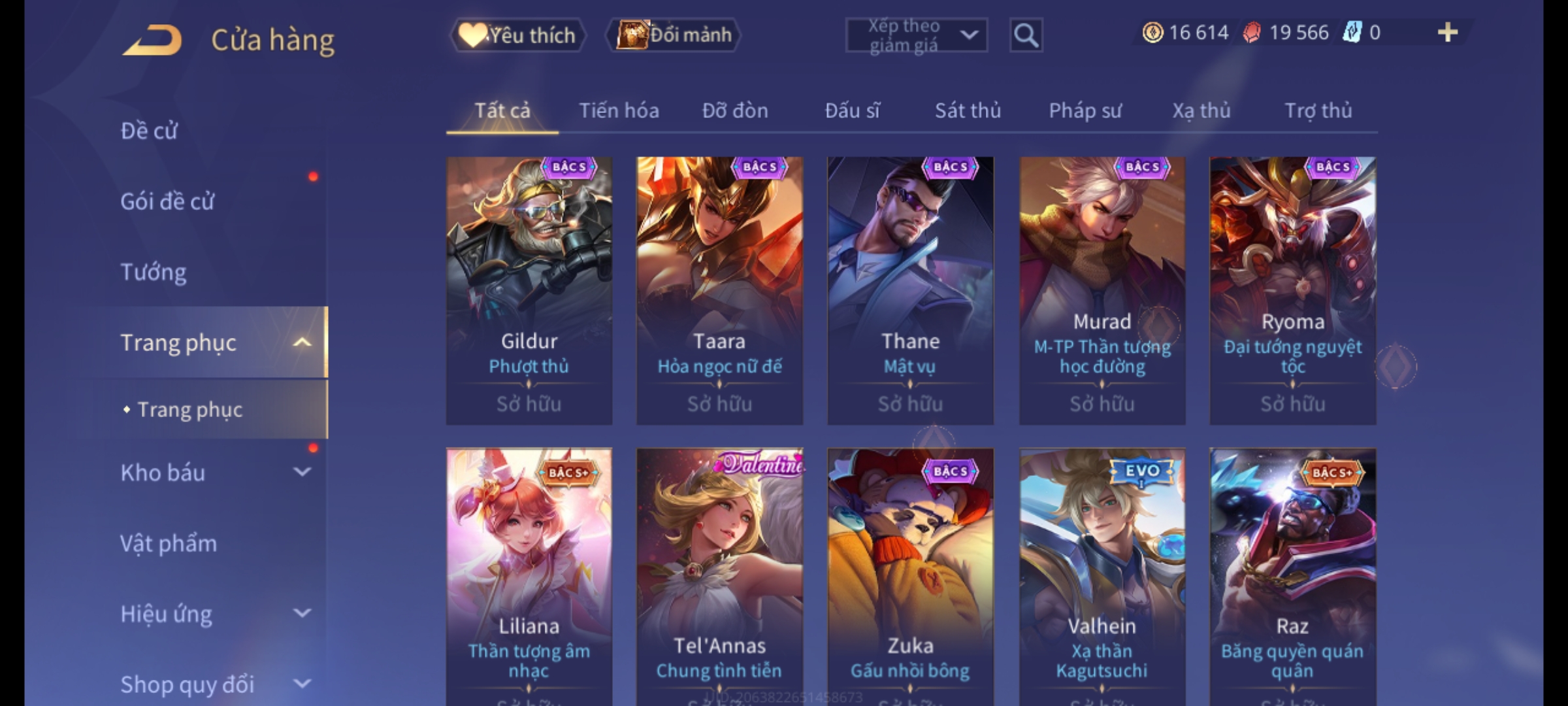
Task: Select the Pháp sư tab
Action: coord(1085,110)
